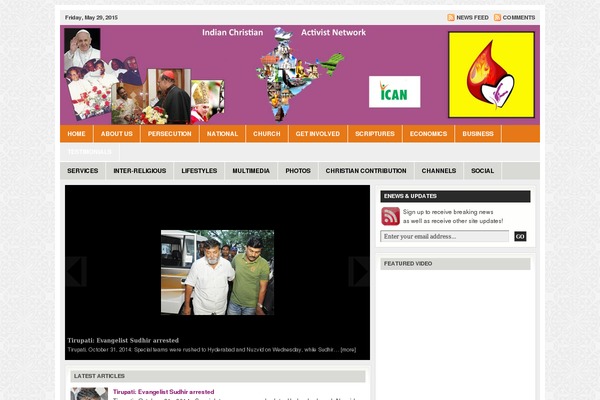Viewport: 600px width, 400px height.
Task: Go to previous slide with left arrow
Action: (76, 271)
